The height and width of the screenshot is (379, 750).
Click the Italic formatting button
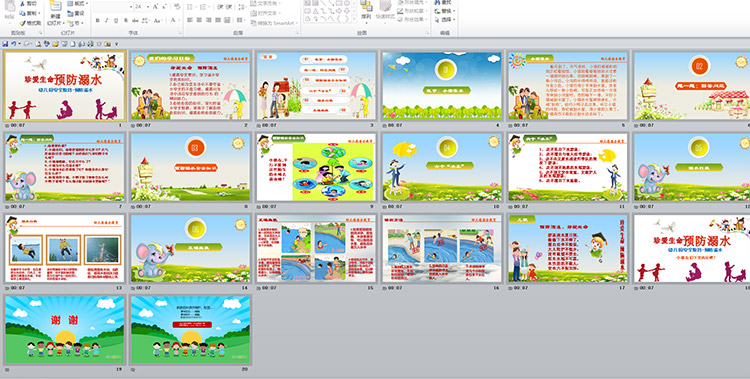pyautogui.click(x=107, y=21)
